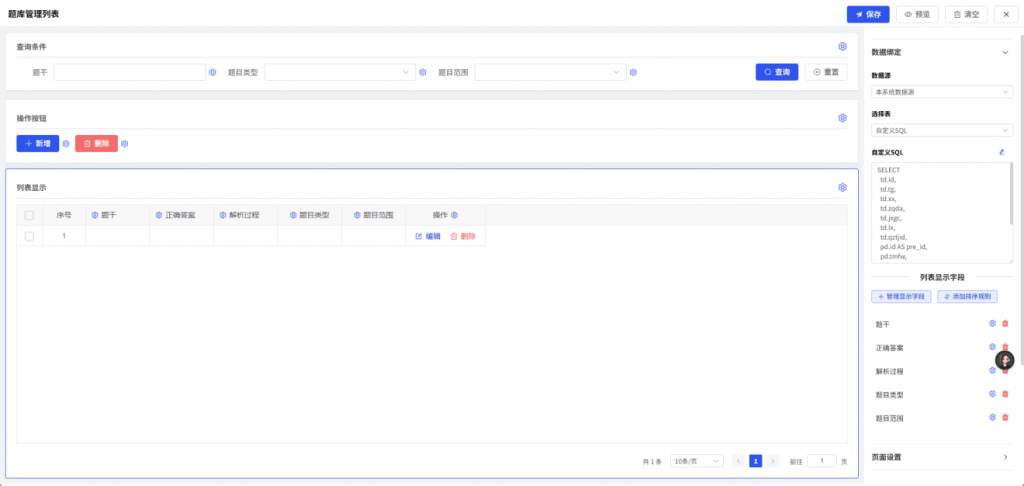Click red 删除 link in table row 1
Screen dimensions: 1024x486
[x=463, y=236]
